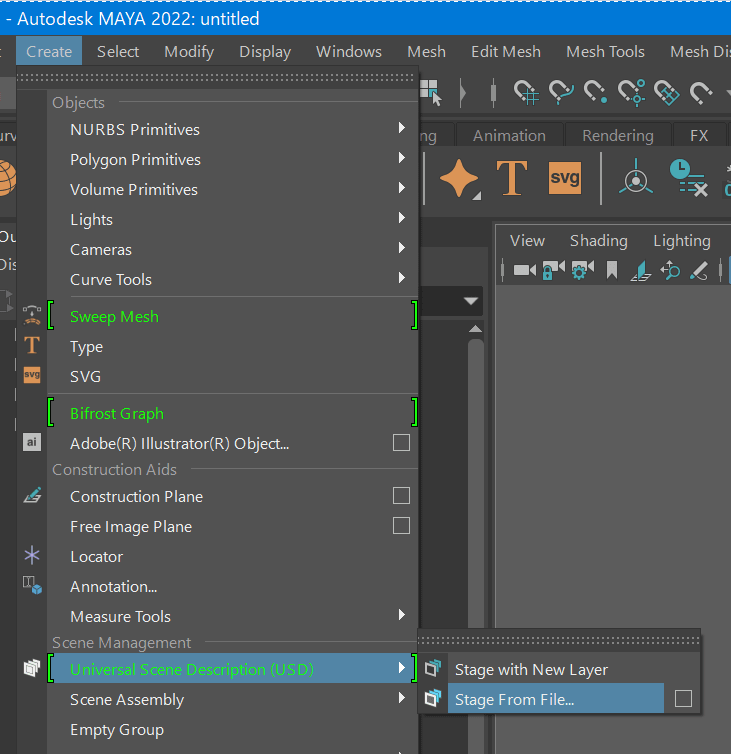Switch to the Animation shelf tab
This screenshot has width=731, height=754.
509,136
